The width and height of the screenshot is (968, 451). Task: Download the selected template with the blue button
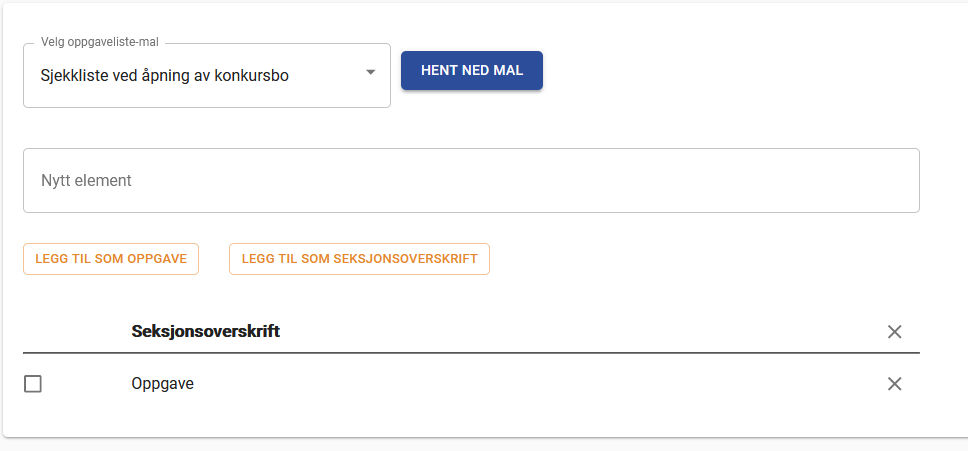coord(471,71)
